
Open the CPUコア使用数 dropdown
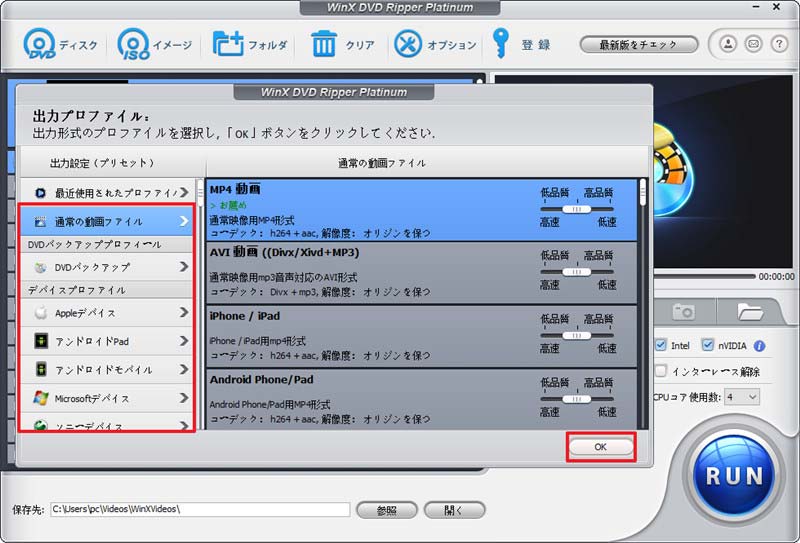[741, 397]
